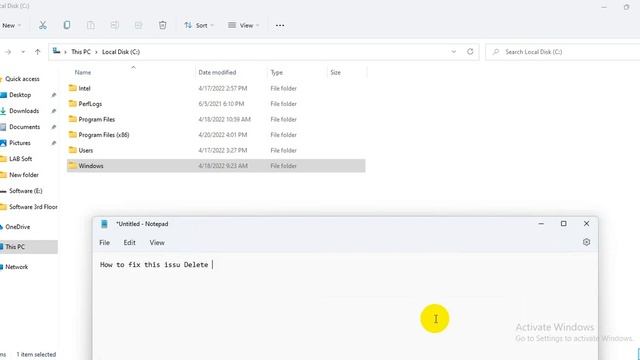Select the Program Files (x86) folder
This screenshot has width=640, height=360.
coord(104,135)
